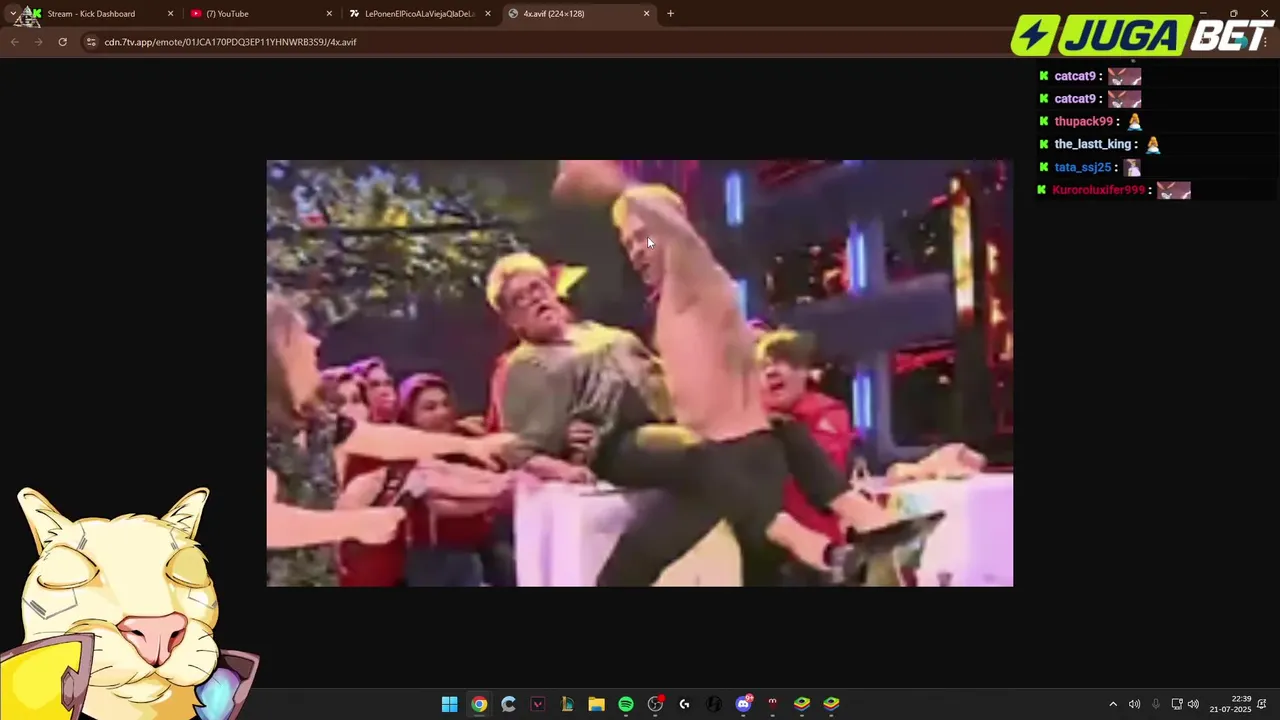This screenshot has width=1280, height=720.
Task: Click the Kick badge beside tata_ssj25
Action: coord(1044,167)
